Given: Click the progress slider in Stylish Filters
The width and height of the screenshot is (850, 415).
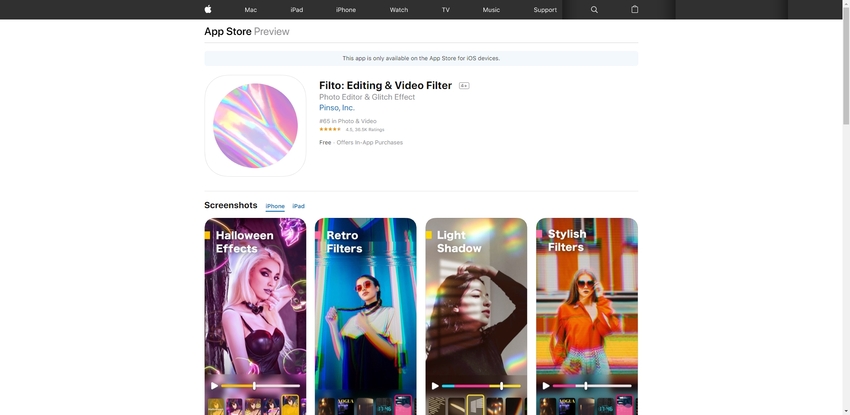Looking at the screenshot, I should (592, 386).
